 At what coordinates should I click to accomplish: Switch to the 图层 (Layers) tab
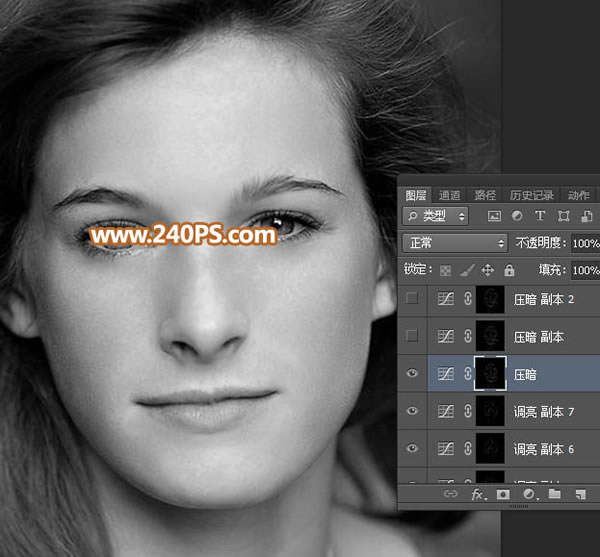point(416,195)
